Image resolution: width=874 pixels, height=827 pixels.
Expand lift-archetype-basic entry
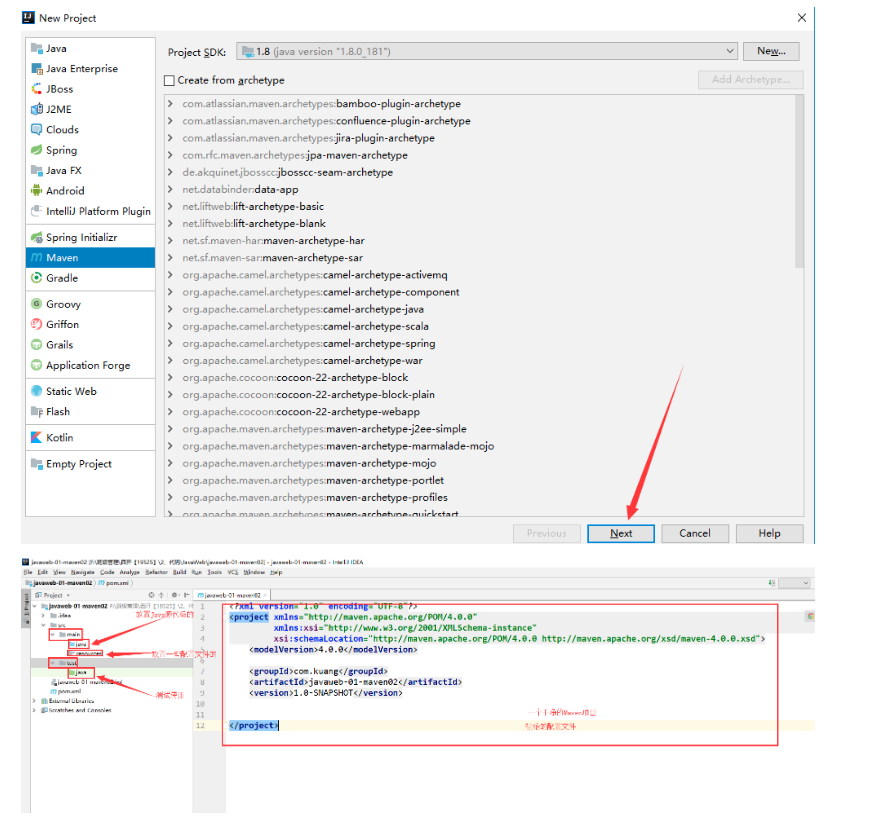[x=171, y=206]
